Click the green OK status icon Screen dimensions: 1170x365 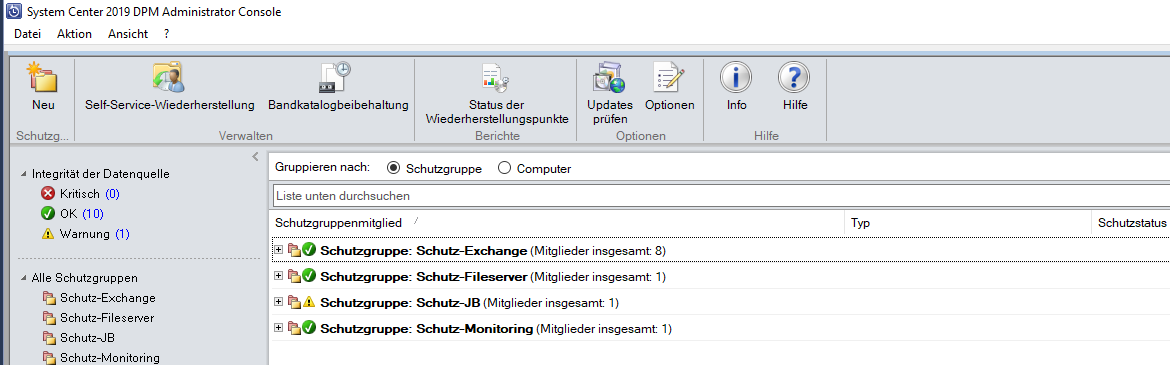click(49, 213)
